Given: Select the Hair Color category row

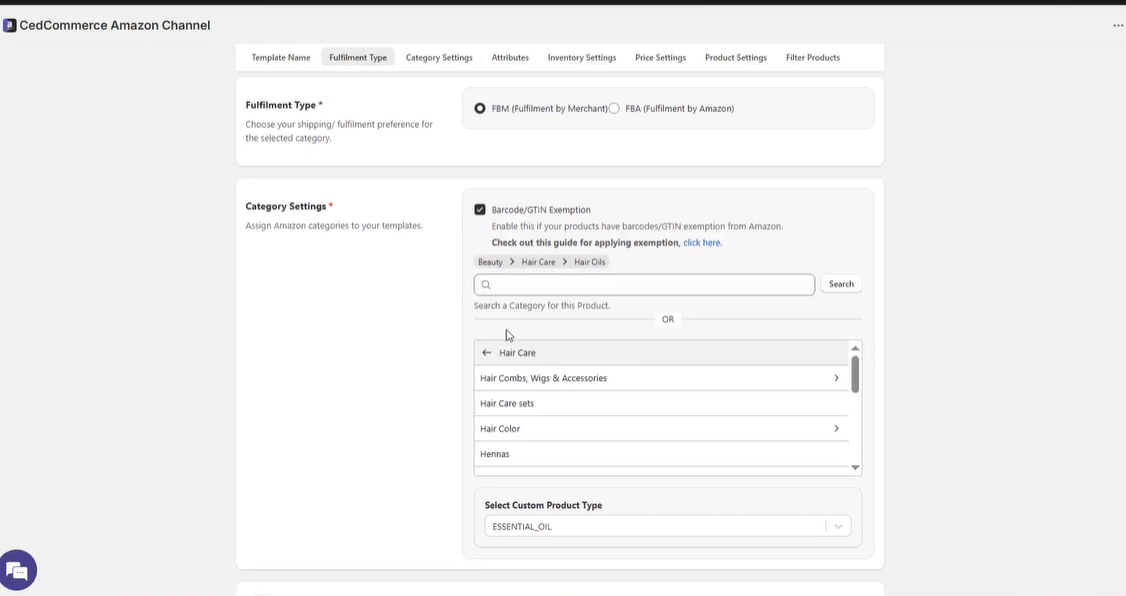Looking at the screenshot, I should [661, 429].
